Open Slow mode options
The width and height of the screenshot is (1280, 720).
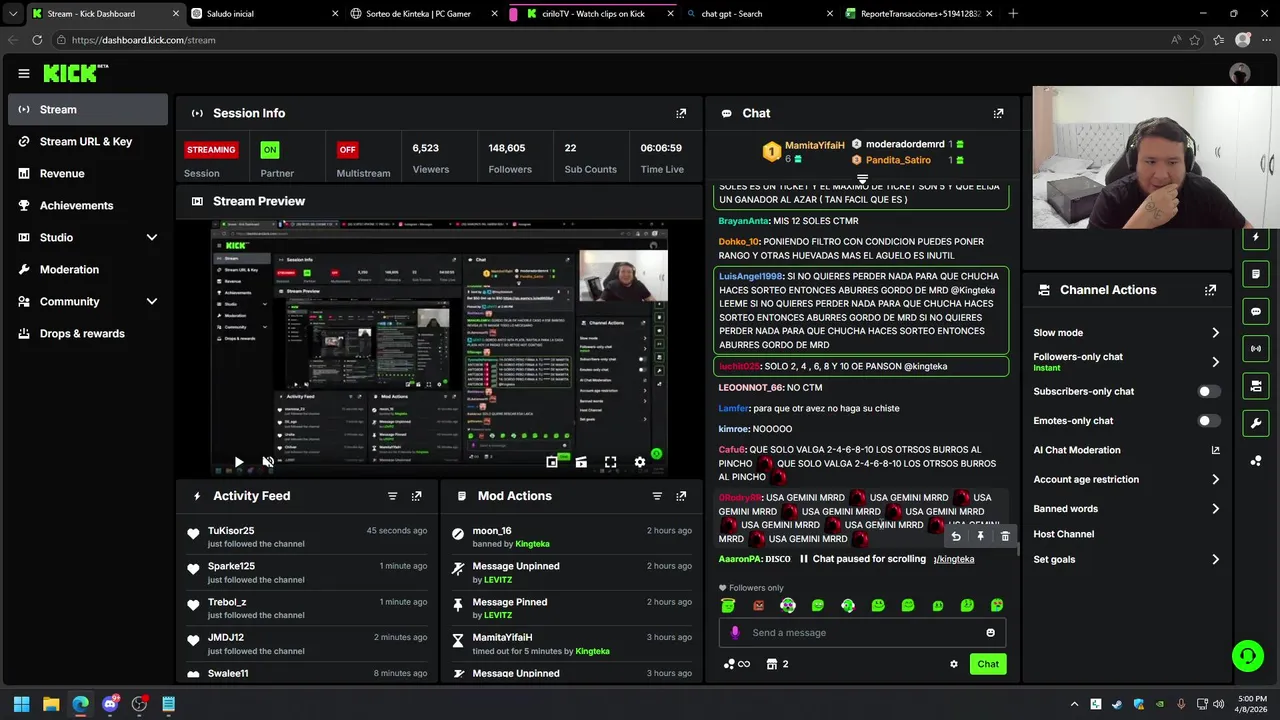click(x=1127, y=332)
